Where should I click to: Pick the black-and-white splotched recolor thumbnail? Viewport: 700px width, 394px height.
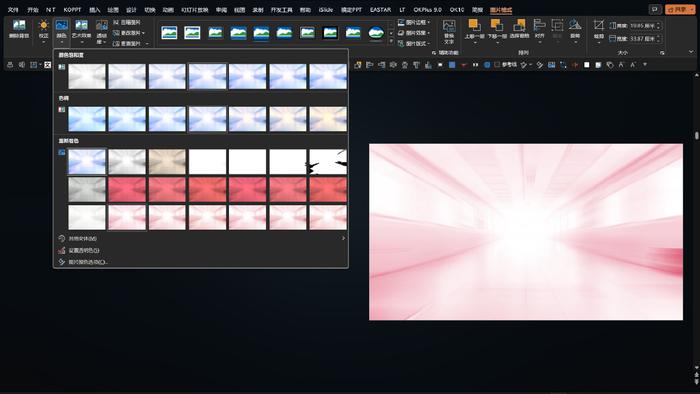coord(328,162)
